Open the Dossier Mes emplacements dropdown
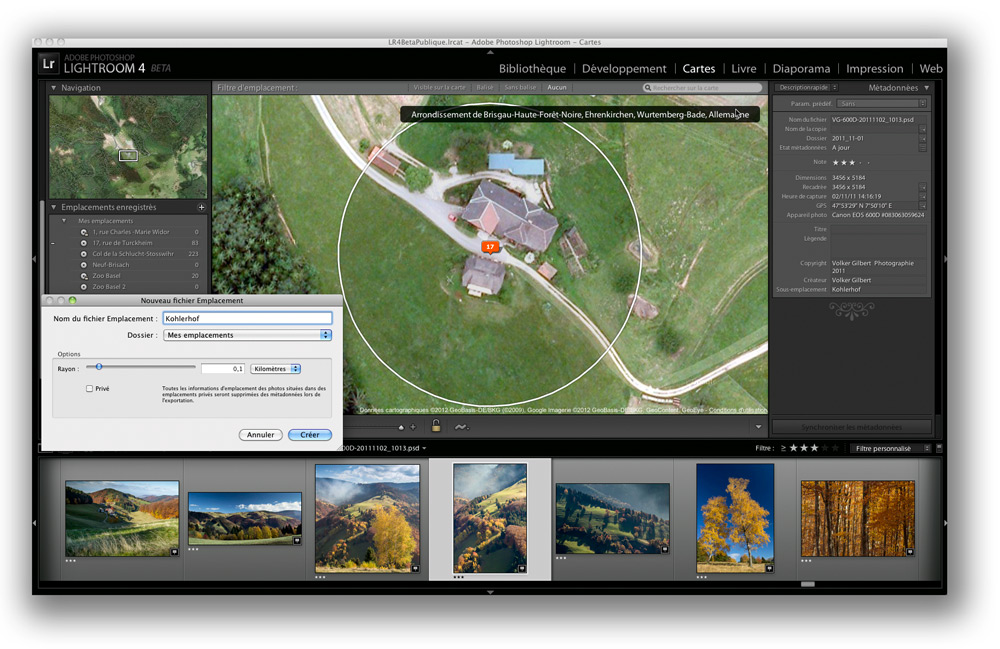This screenshot has height=649, width=1000. coord(247,335)
